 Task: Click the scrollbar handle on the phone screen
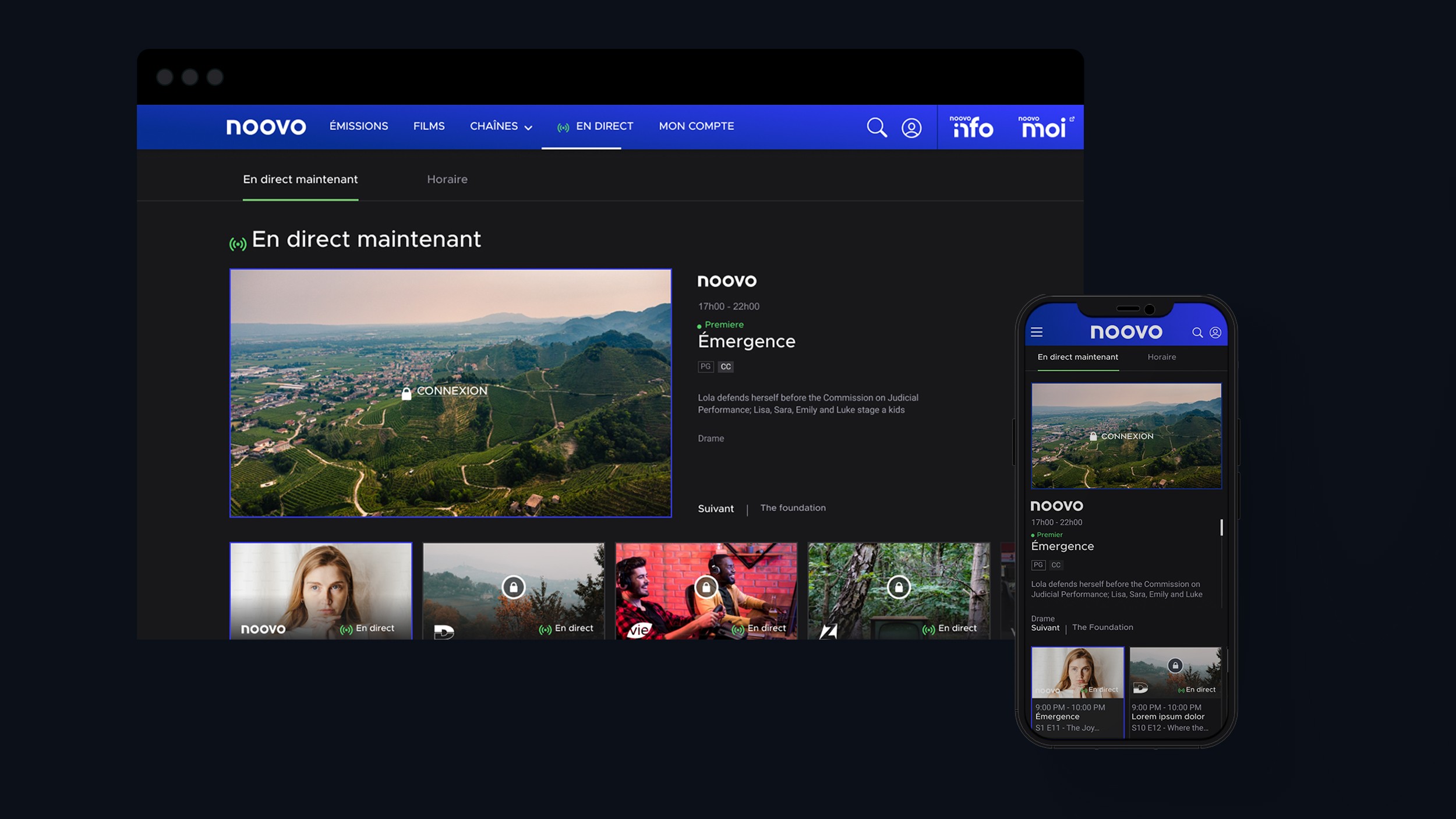[x=1221, y=527]
